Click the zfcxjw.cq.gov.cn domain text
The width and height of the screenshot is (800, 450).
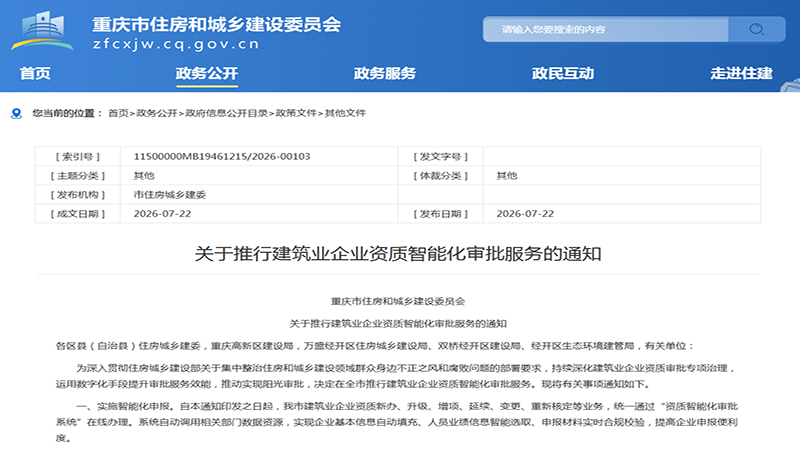click(176, 44)
